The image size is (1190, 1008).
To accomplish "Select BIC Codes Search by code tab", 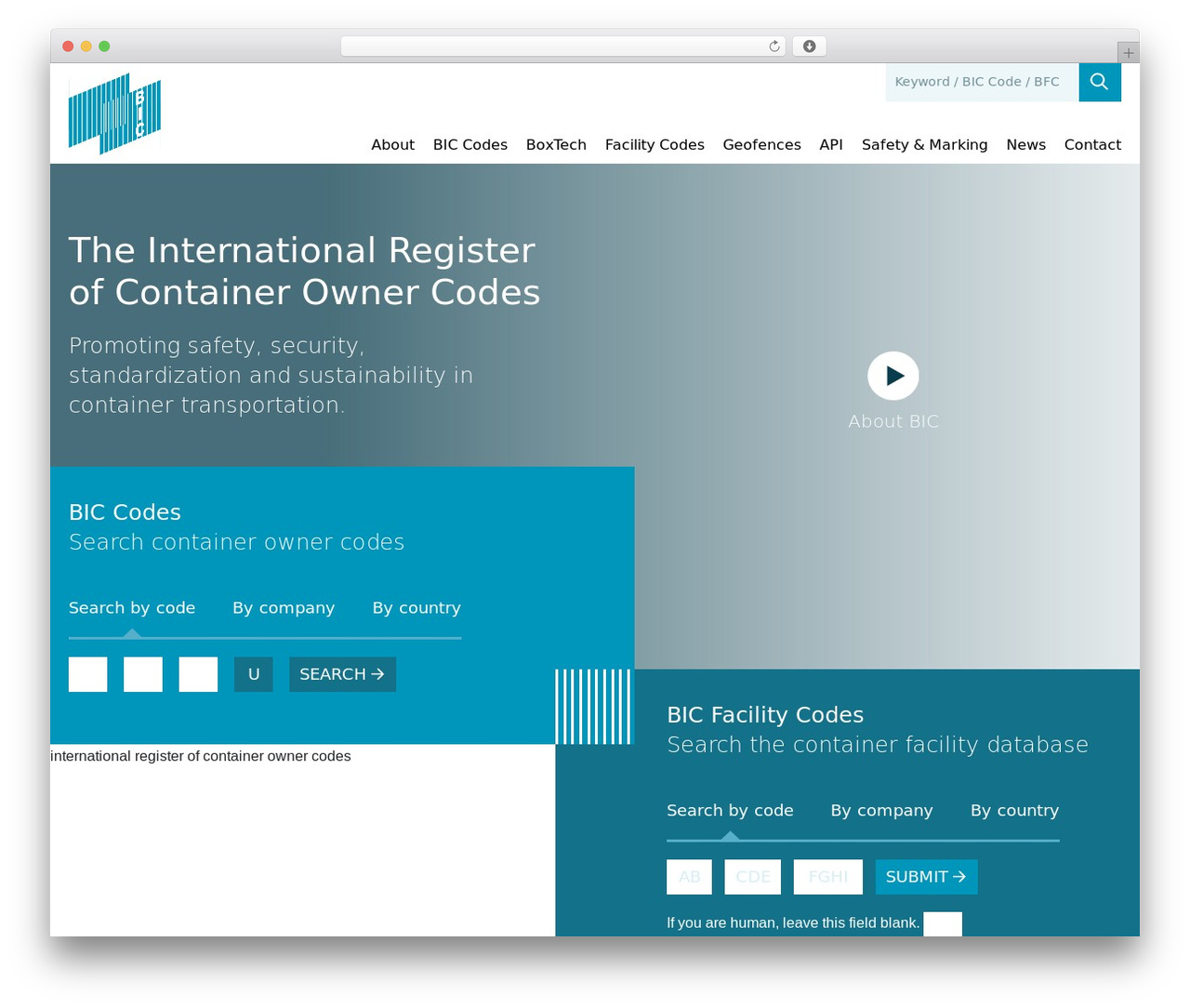I will pos(132,608).
